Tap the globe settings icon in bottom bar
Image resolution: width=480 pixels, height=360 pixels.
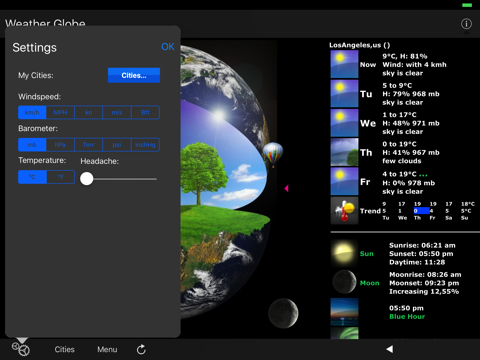point(21,349)
